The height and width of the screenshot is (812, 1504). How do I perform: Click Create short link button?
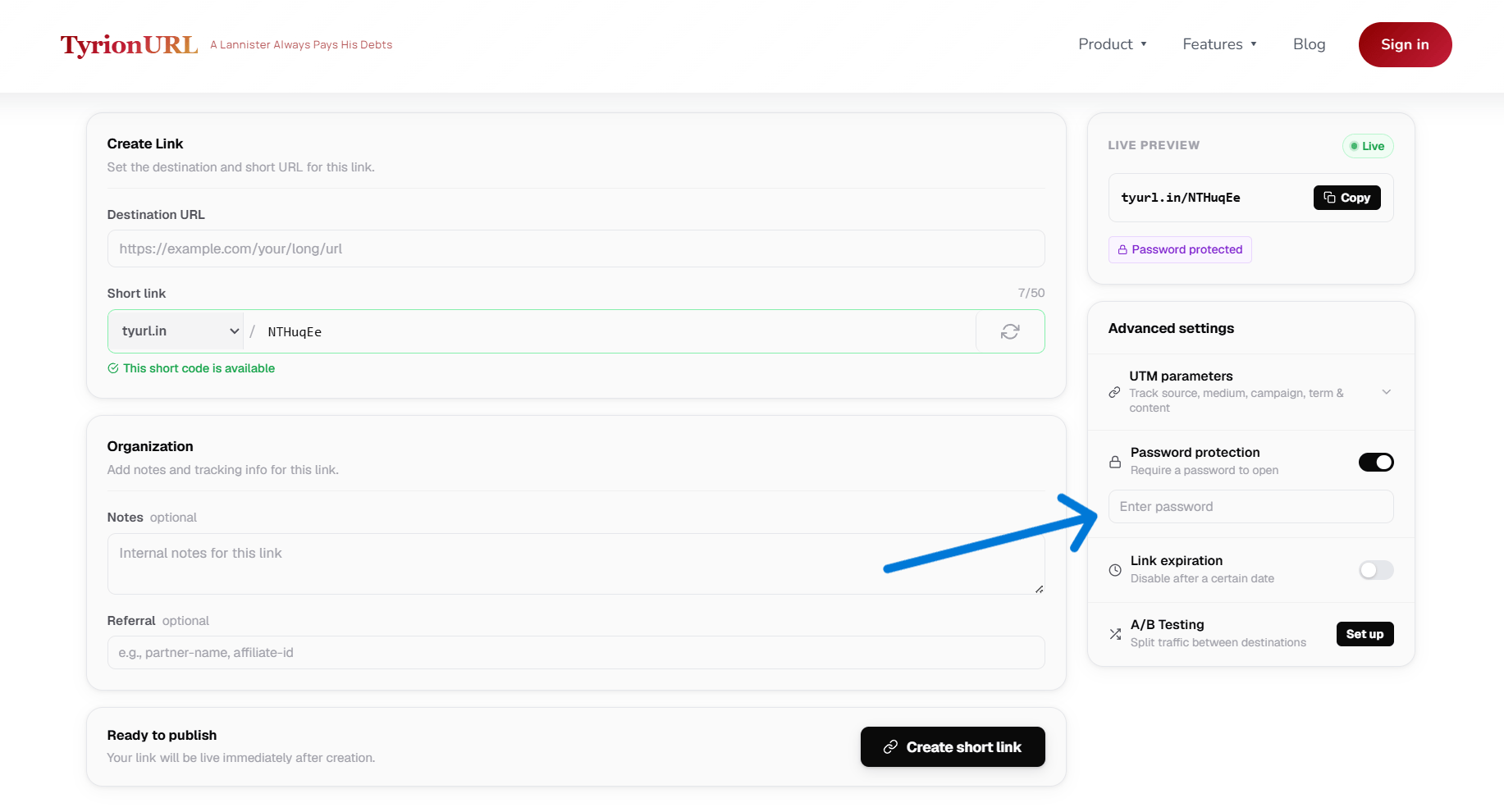(953, 747)
